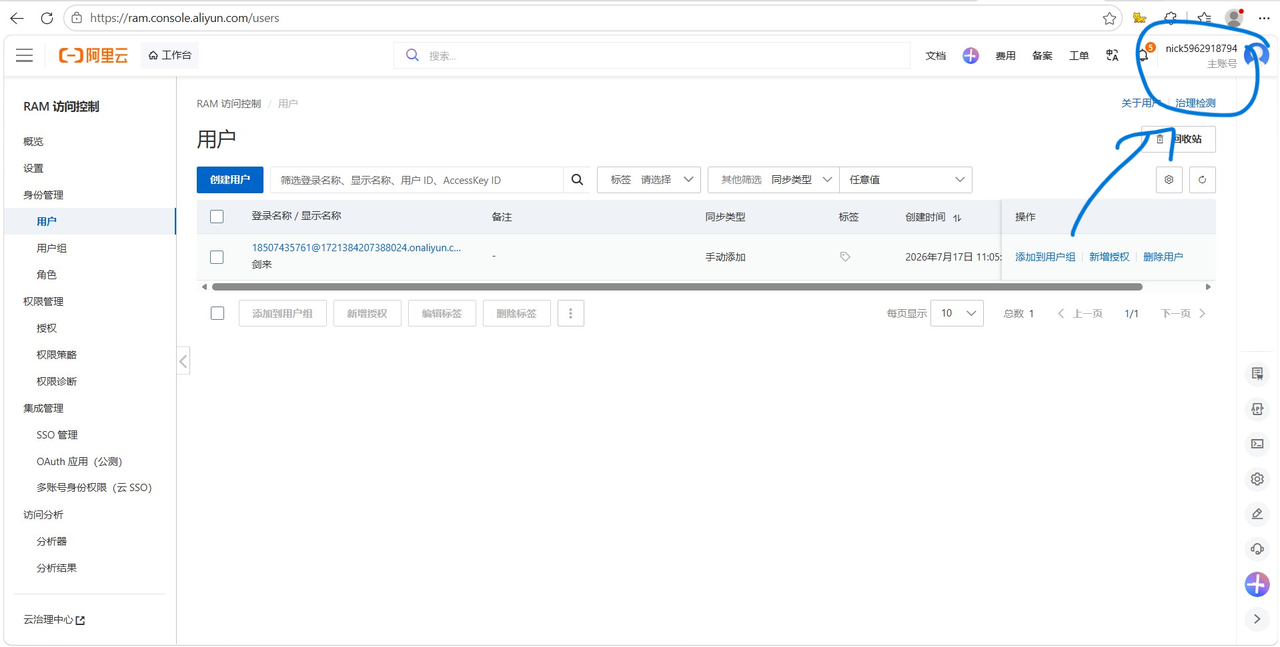Screen dimensions: 1280x647
Task: Click the 创建用户 button
Action: tap(230, 180)
